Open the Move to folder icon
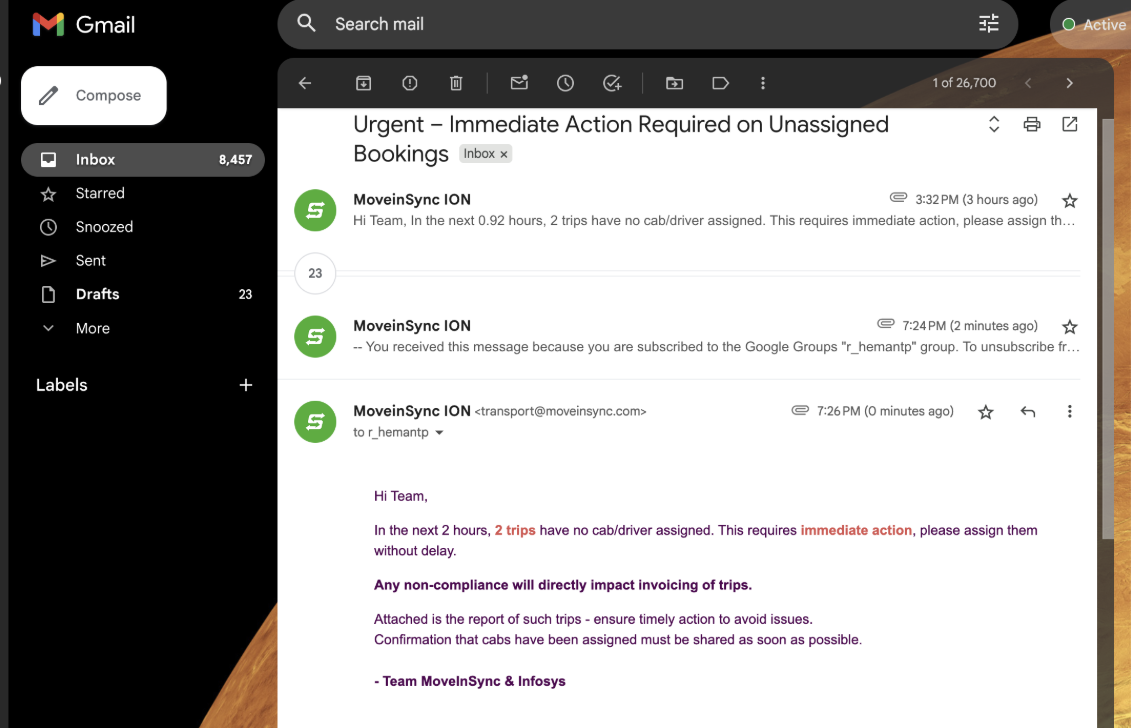The height and width of the screenshot is (728, 1131). pyautogui.click(x=674, y=83)
